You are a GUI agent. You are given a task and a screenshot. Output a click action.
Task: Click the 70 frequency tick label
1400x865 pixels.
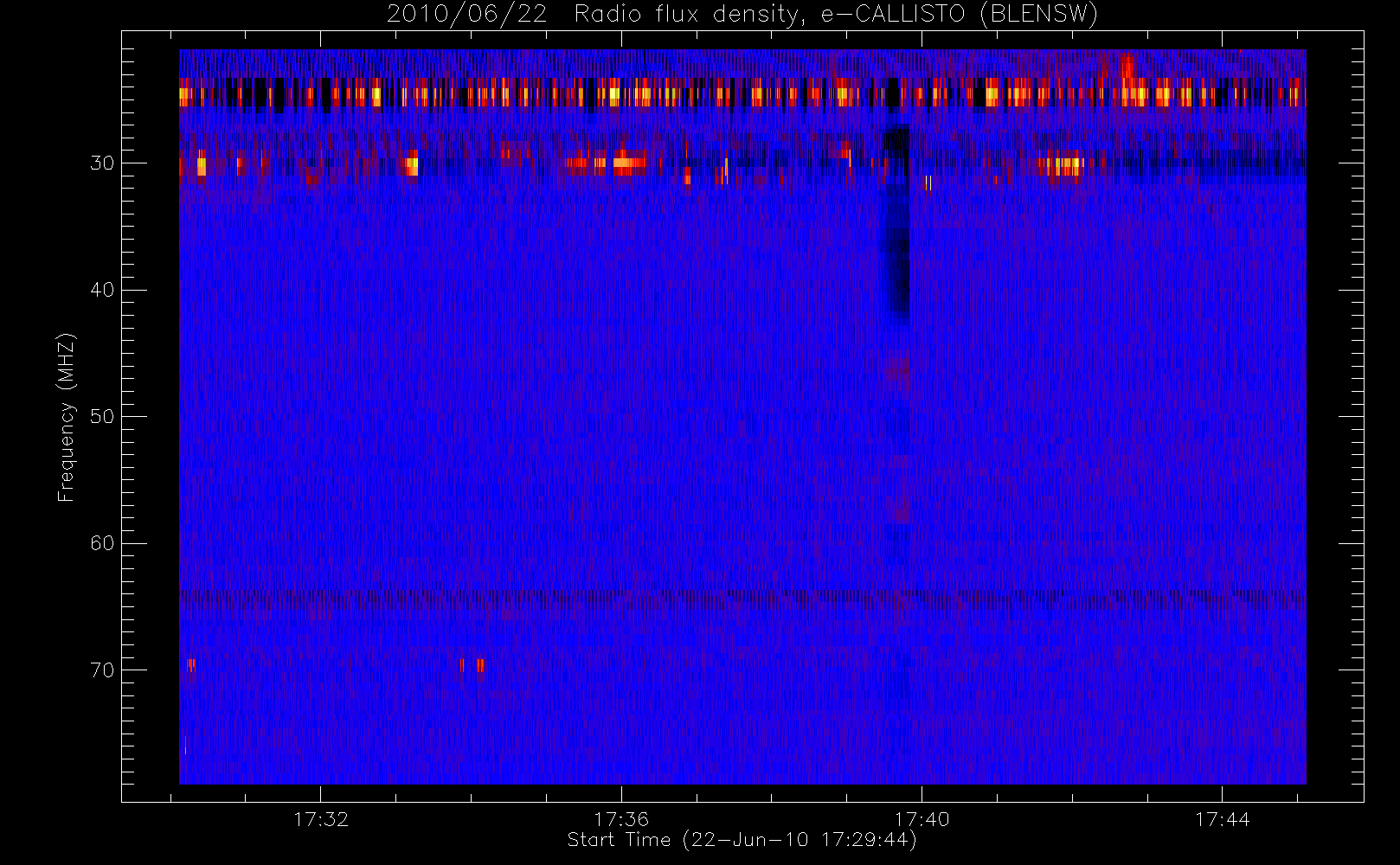(x=102, y=670)
